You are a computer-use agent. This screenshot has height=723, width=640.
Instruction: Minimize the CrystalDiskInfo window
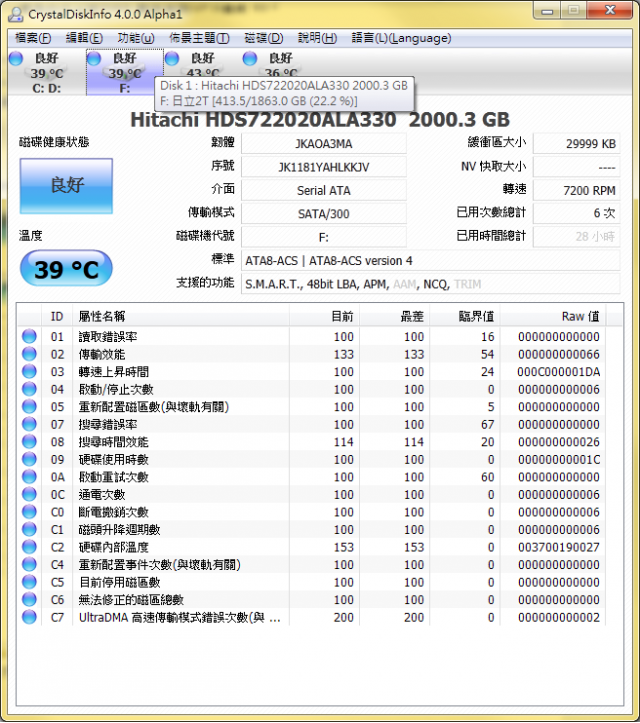pos(547,10)
